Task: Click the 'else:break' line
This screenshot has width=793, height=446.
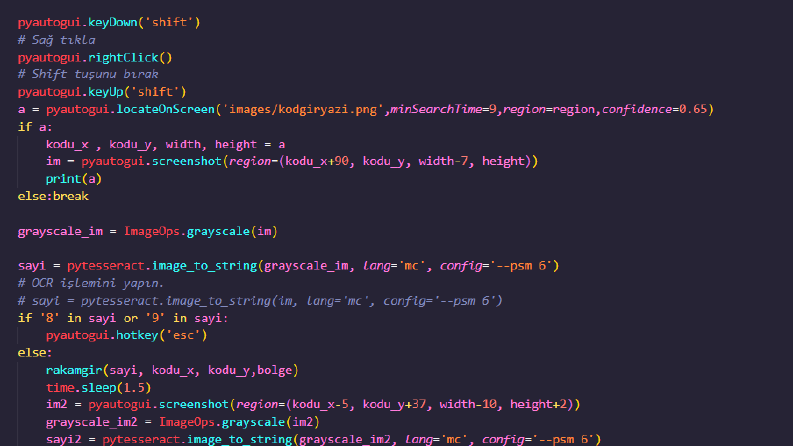Action: pos(53,196)
